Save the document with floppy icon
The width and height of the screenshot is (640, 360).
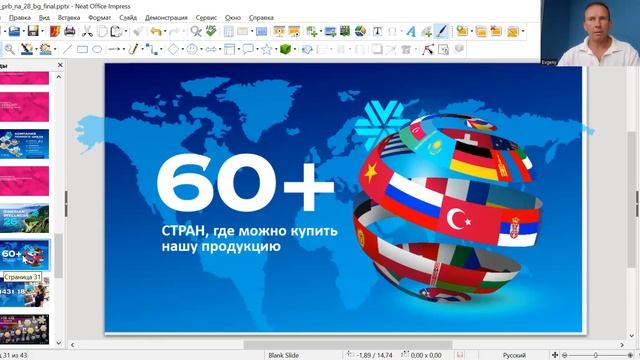pos(33,31)
